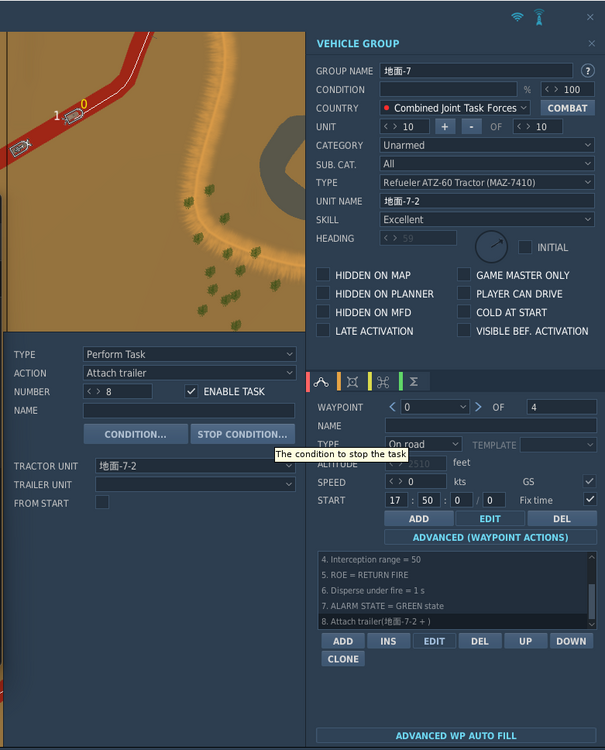The image size is (605, 750).
Task: Open help for group name
Action: click(x=587, y=71)
